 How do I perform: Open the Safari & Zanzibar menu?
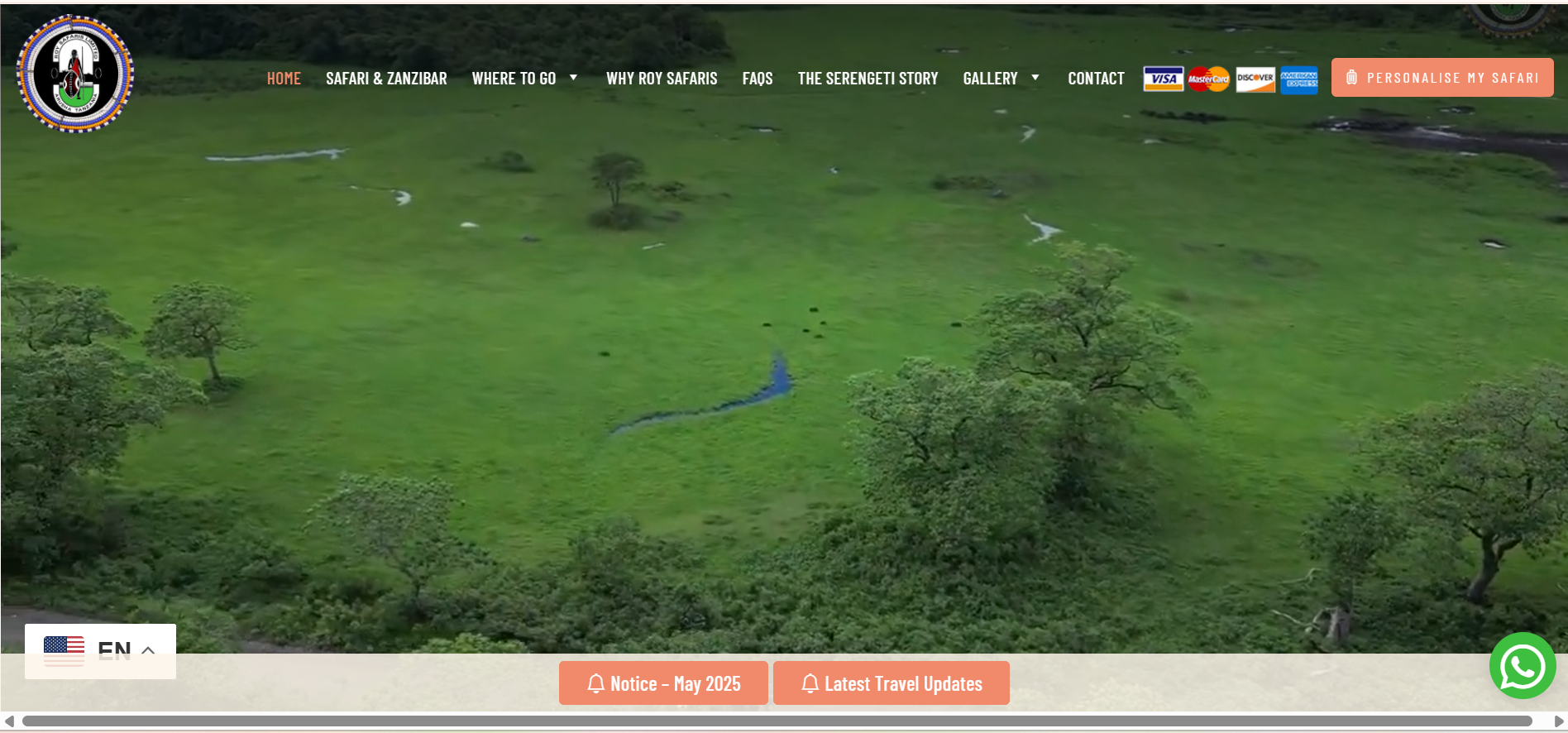(386, 79)
